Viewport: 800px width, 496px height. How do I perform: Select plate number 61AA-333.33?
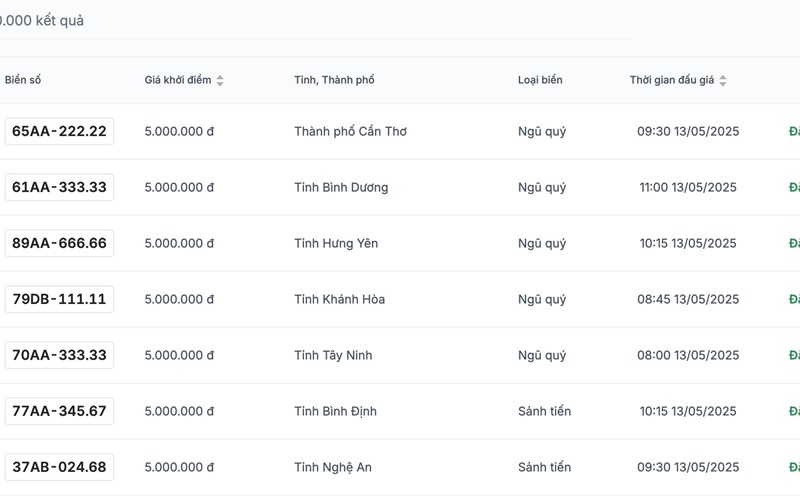coord(59,187)
